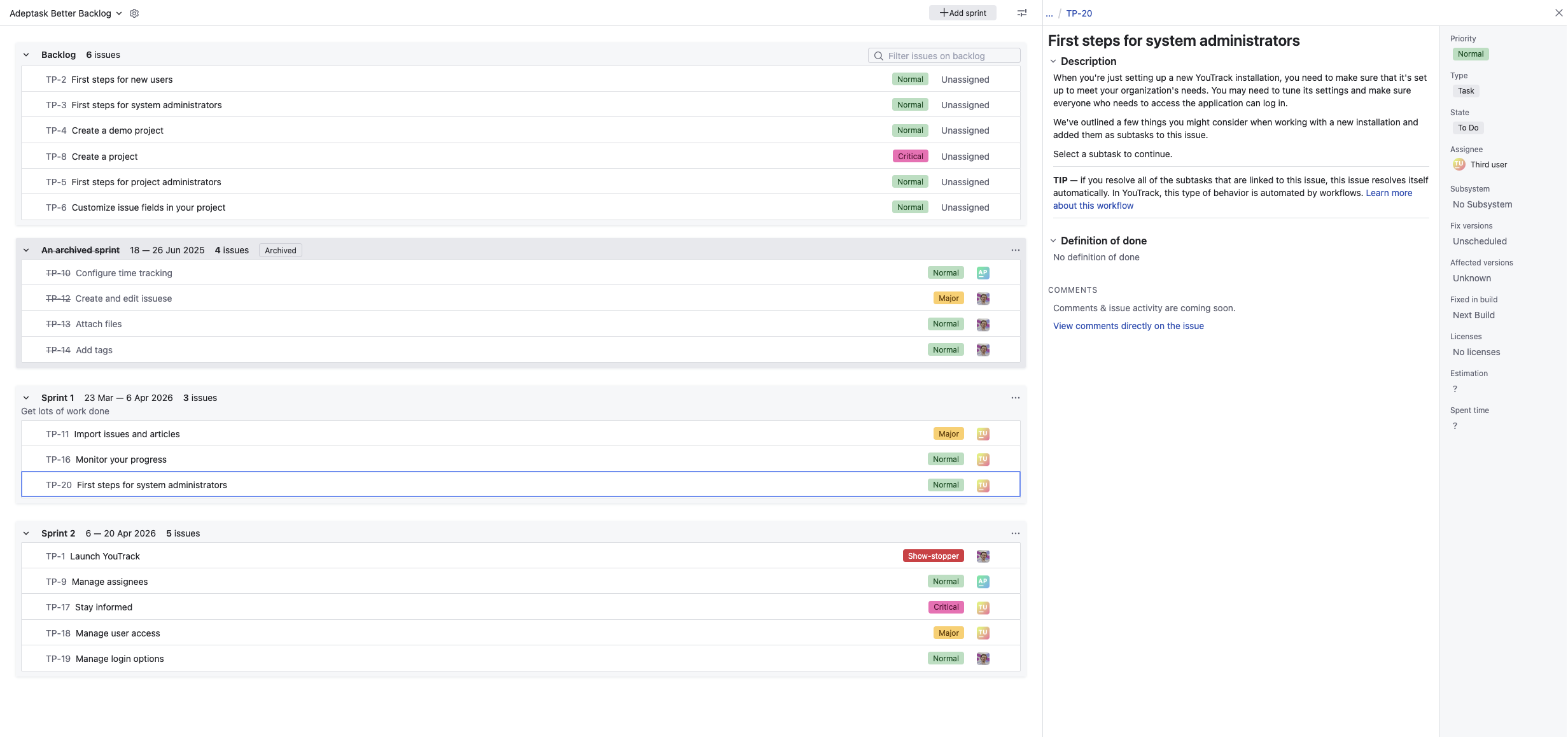Select issue TP-5 First steps for project administrators
1568x737 pixels.
521,182
